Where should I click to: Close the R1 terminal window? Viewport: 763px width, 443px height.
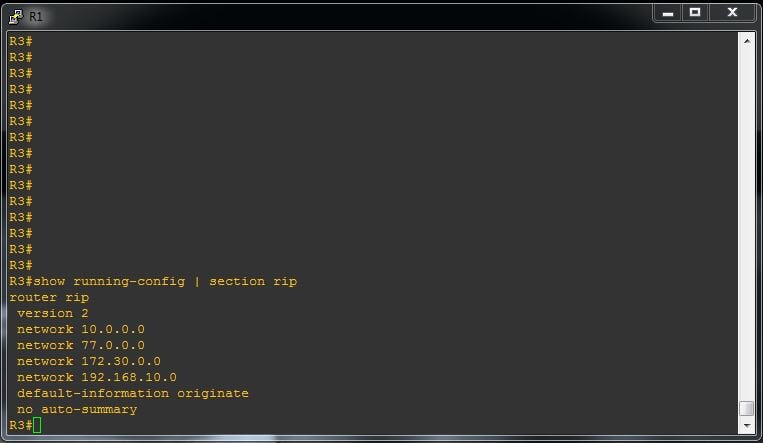click(x=732, y=13)
